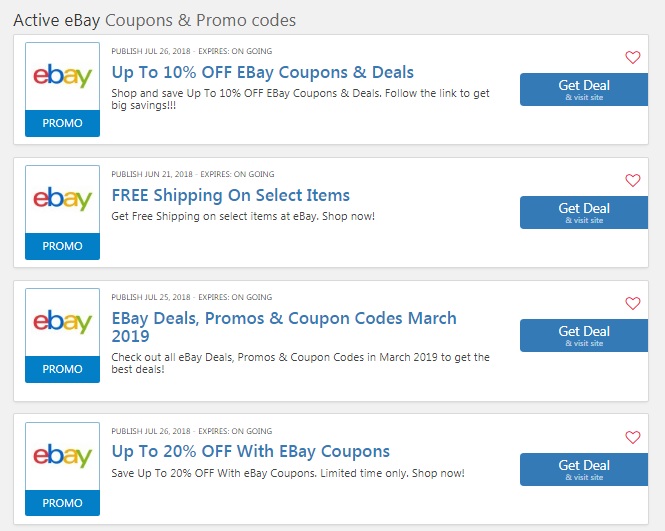Image resolution: width=665 pixels, height=531 pixels.
Task: Save the 20% OFF coupon using its heart icon
Action: point(632,437)
